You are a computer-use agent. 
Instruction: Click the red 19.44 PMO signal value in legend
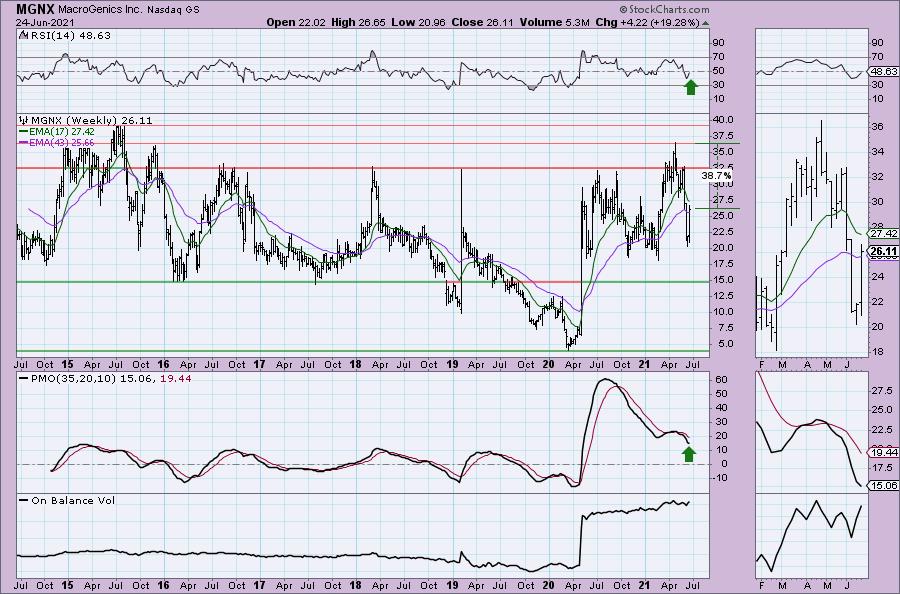(x=177, y=378)
